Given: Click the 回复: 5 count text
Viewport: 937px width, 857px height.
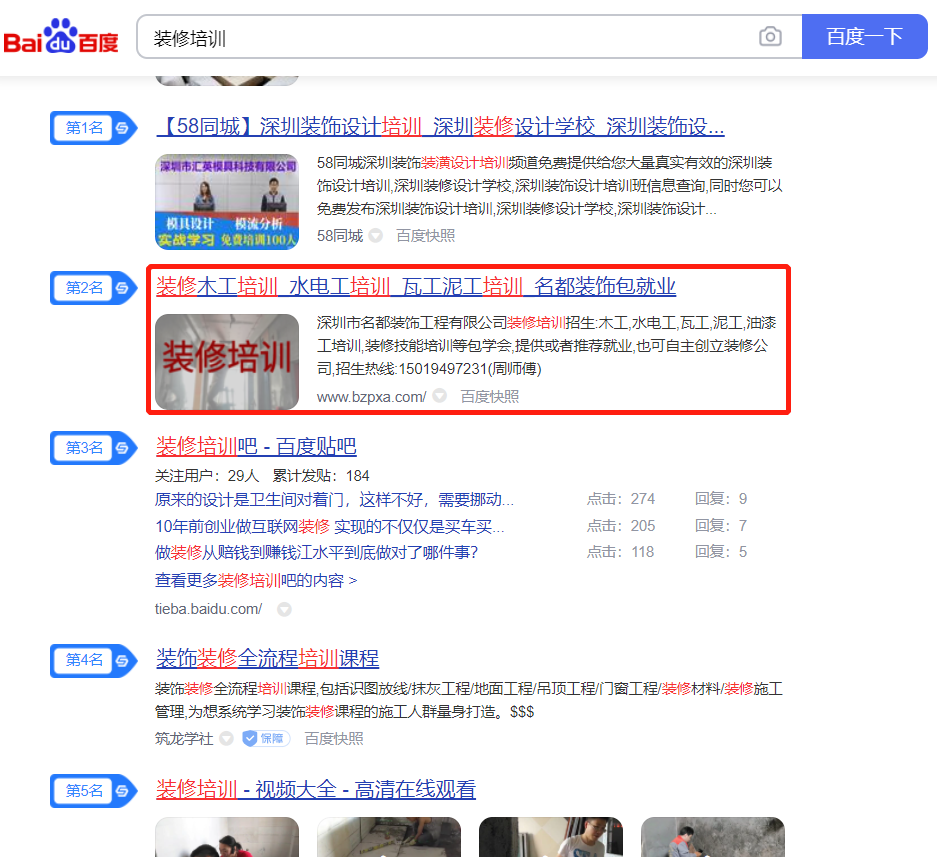Looking at the screenshot, I should click(x=721, y=552).
